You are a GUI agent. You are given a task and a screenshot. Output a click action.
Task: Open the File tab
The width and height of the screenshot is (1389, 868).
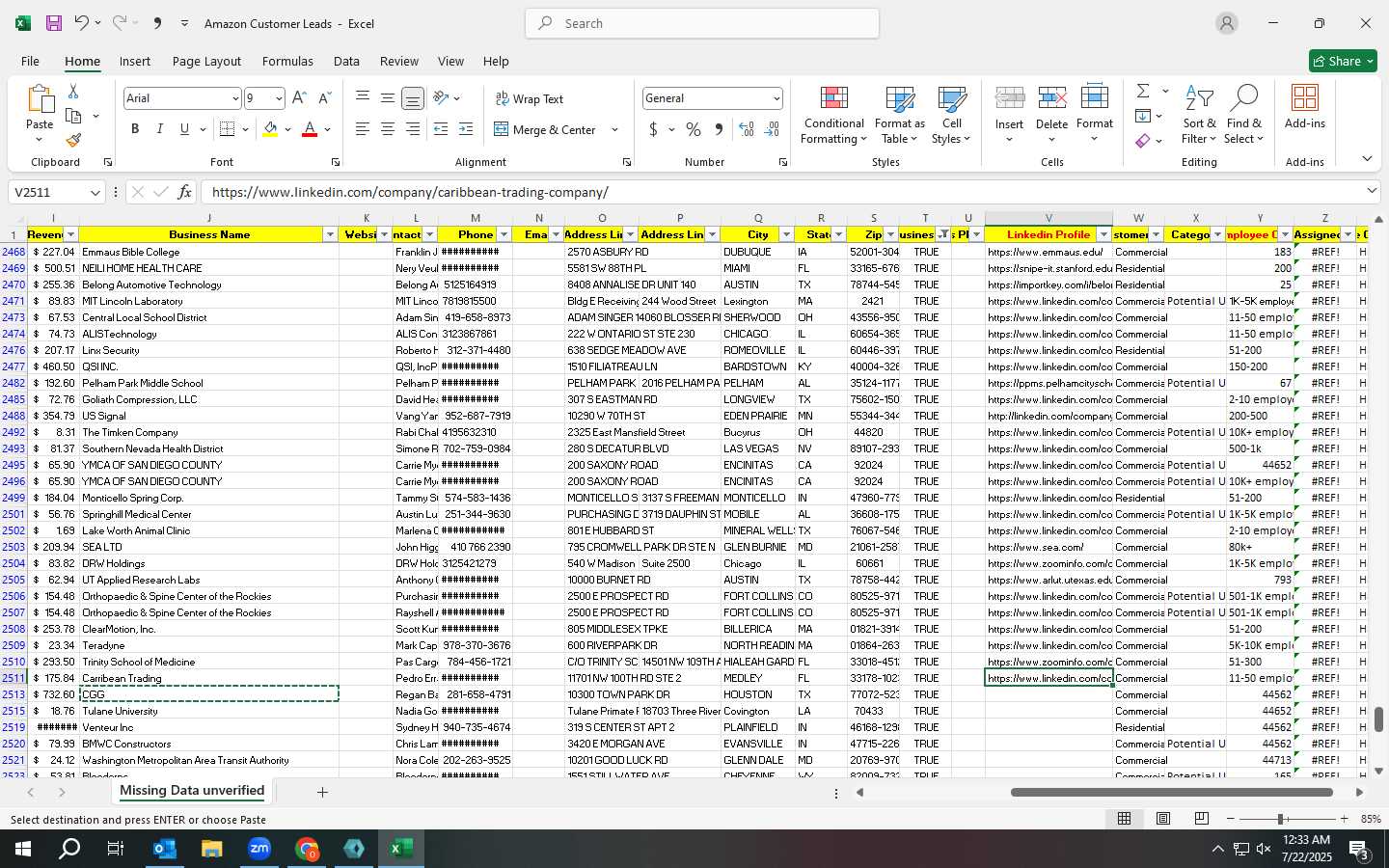coord(30,61)
